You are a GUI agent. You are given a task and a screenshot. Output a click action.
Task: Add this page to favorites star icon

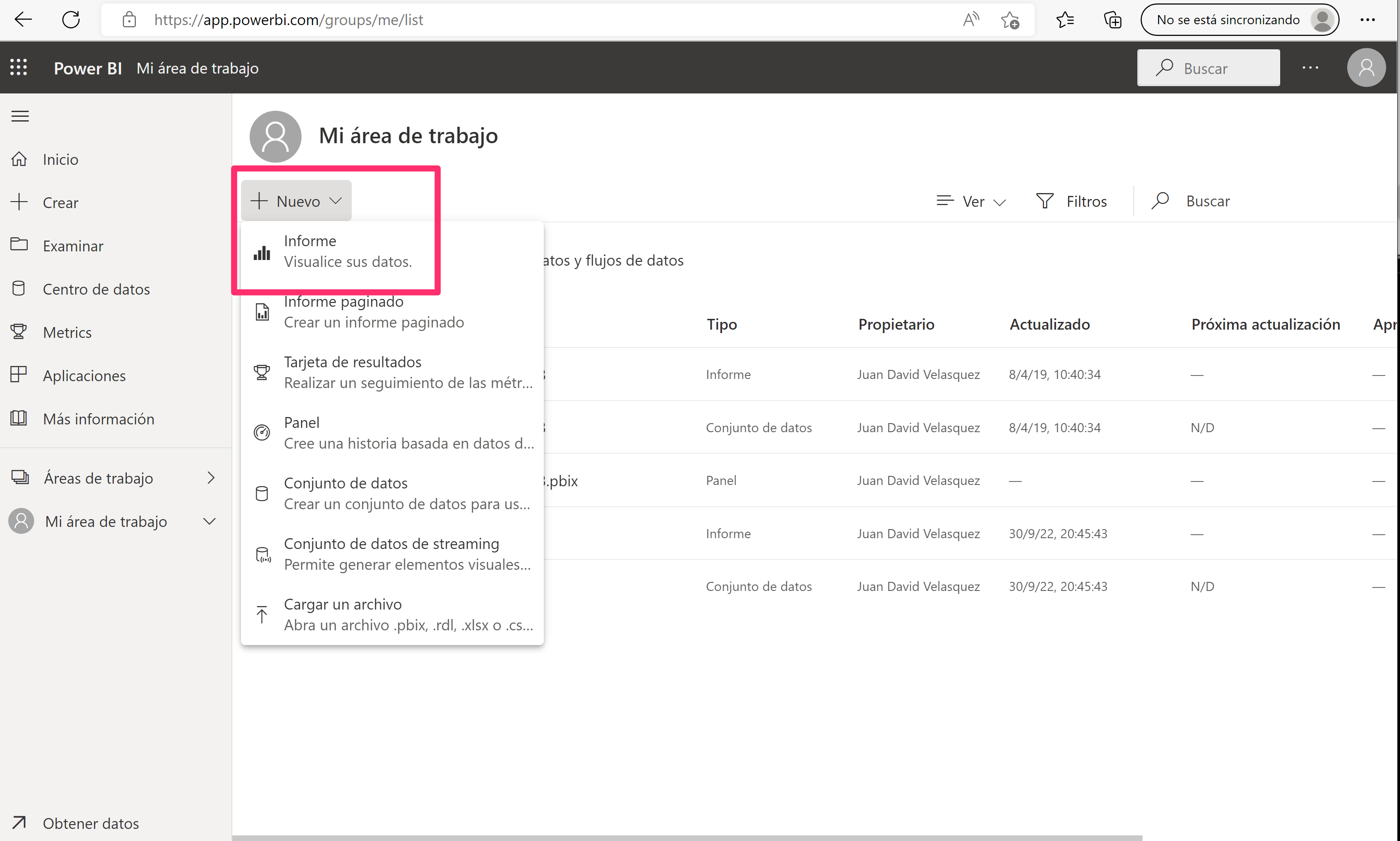click(1010, 20)
